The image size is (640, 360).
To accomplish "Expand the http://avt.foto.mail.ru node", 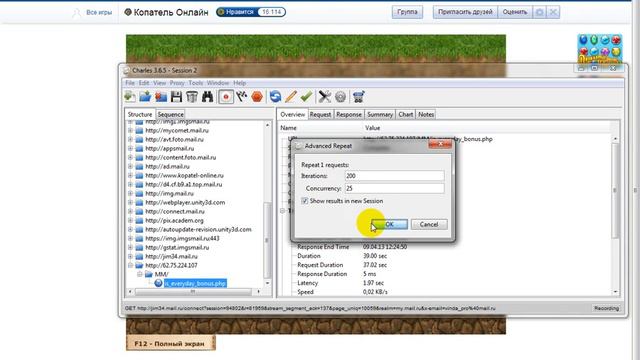I will (x=130, y=139).
